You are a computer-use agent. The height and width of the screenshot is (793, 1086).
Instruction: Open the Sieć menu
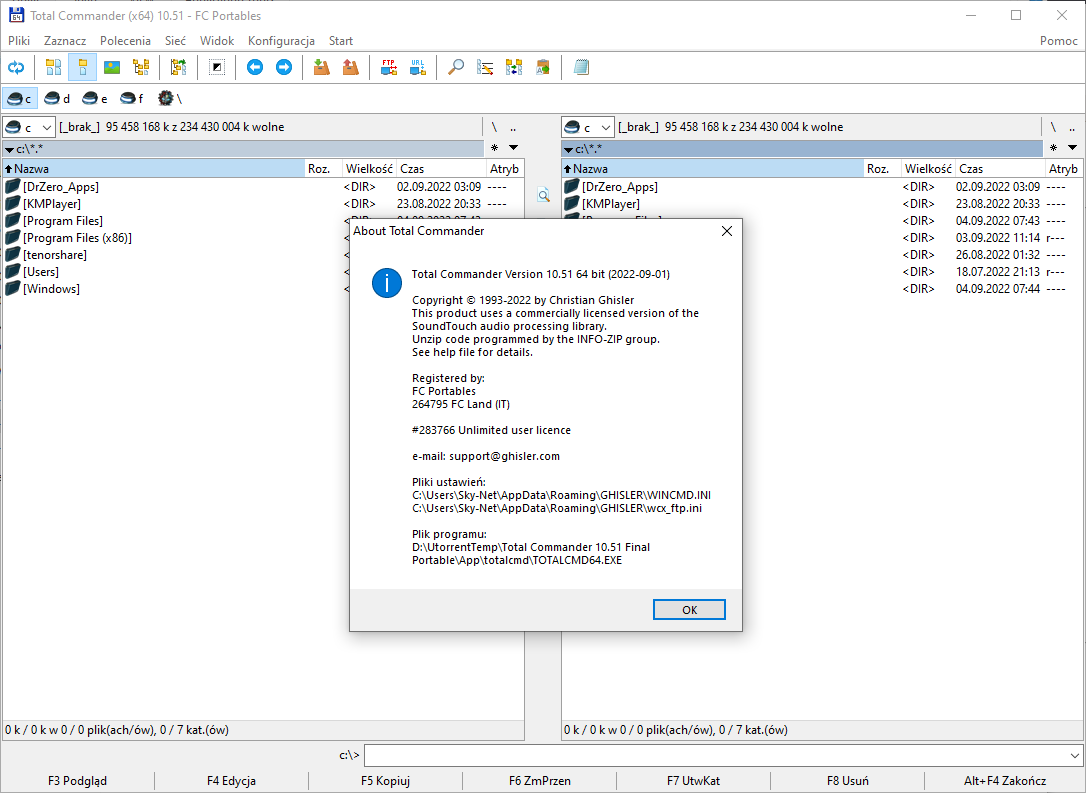(x=175, y=41)
